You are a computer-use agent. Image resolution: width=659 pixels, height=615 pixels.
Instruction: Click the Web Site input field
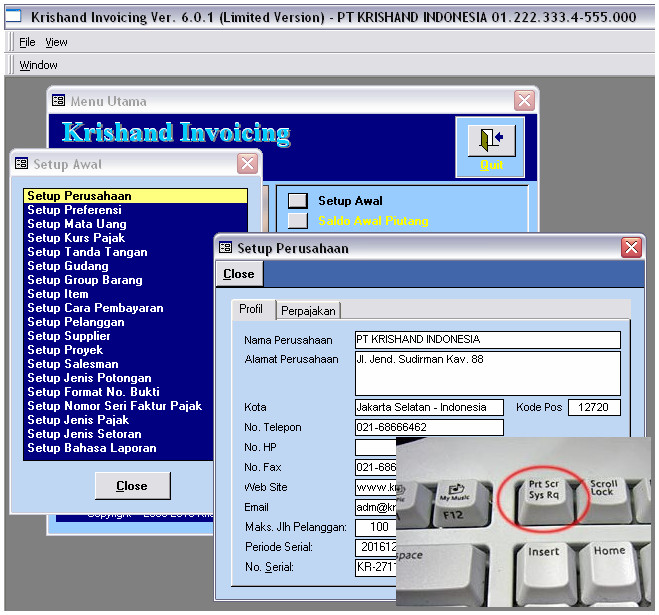pyautogui.click(x=376, y=487)
